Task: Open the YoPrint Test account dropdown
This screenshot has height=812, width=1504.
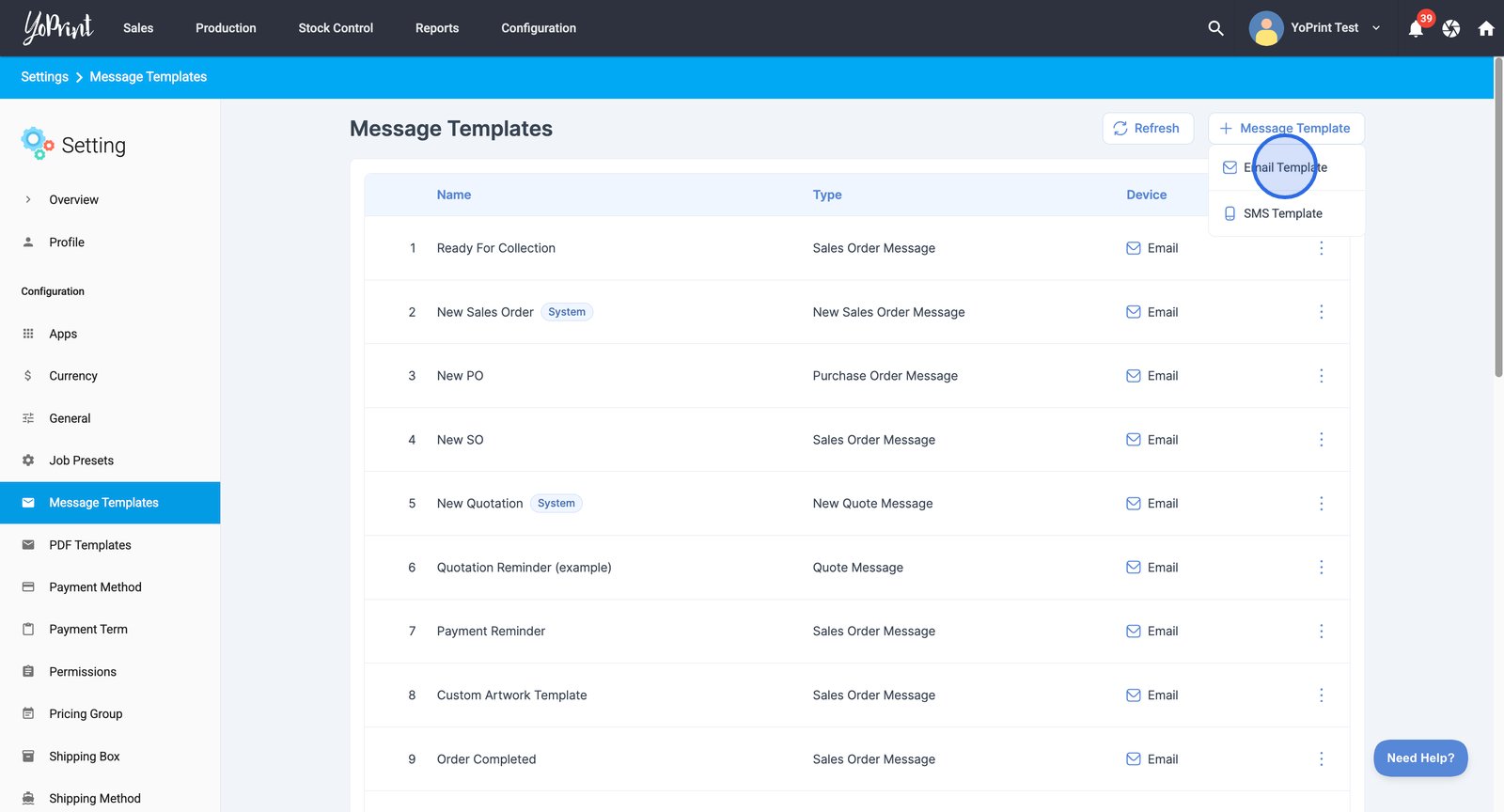Action: click(x=1376, y=28)
